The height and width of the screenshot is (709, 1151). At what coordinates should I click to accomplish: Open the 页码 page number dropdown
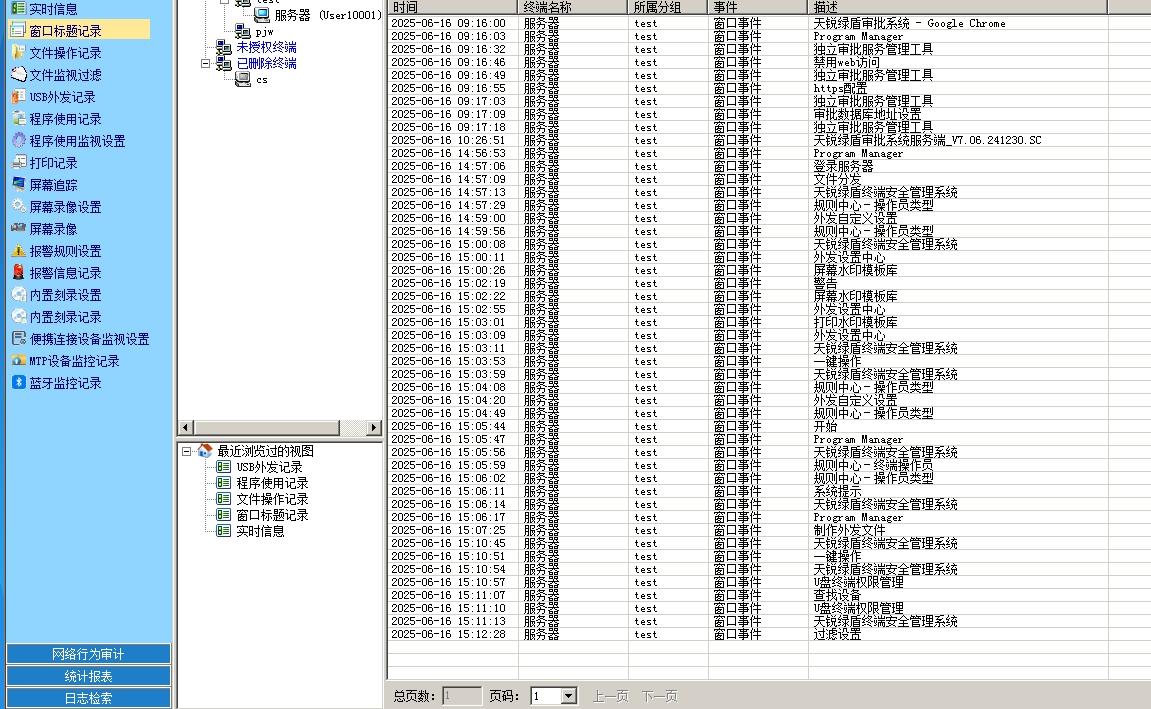(x=568, y=696)
